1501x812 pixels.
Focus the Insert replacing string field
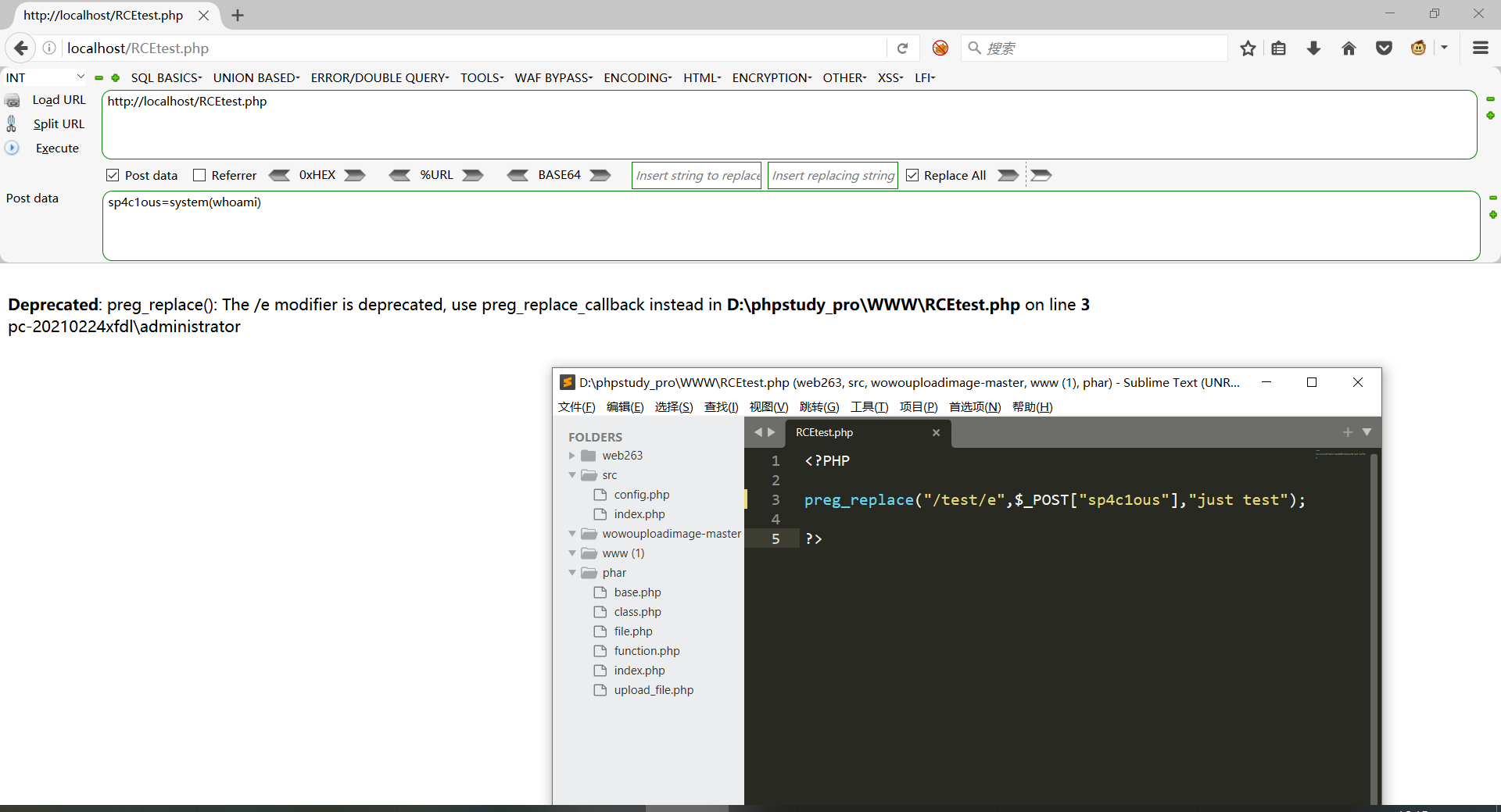coord(833,175)
